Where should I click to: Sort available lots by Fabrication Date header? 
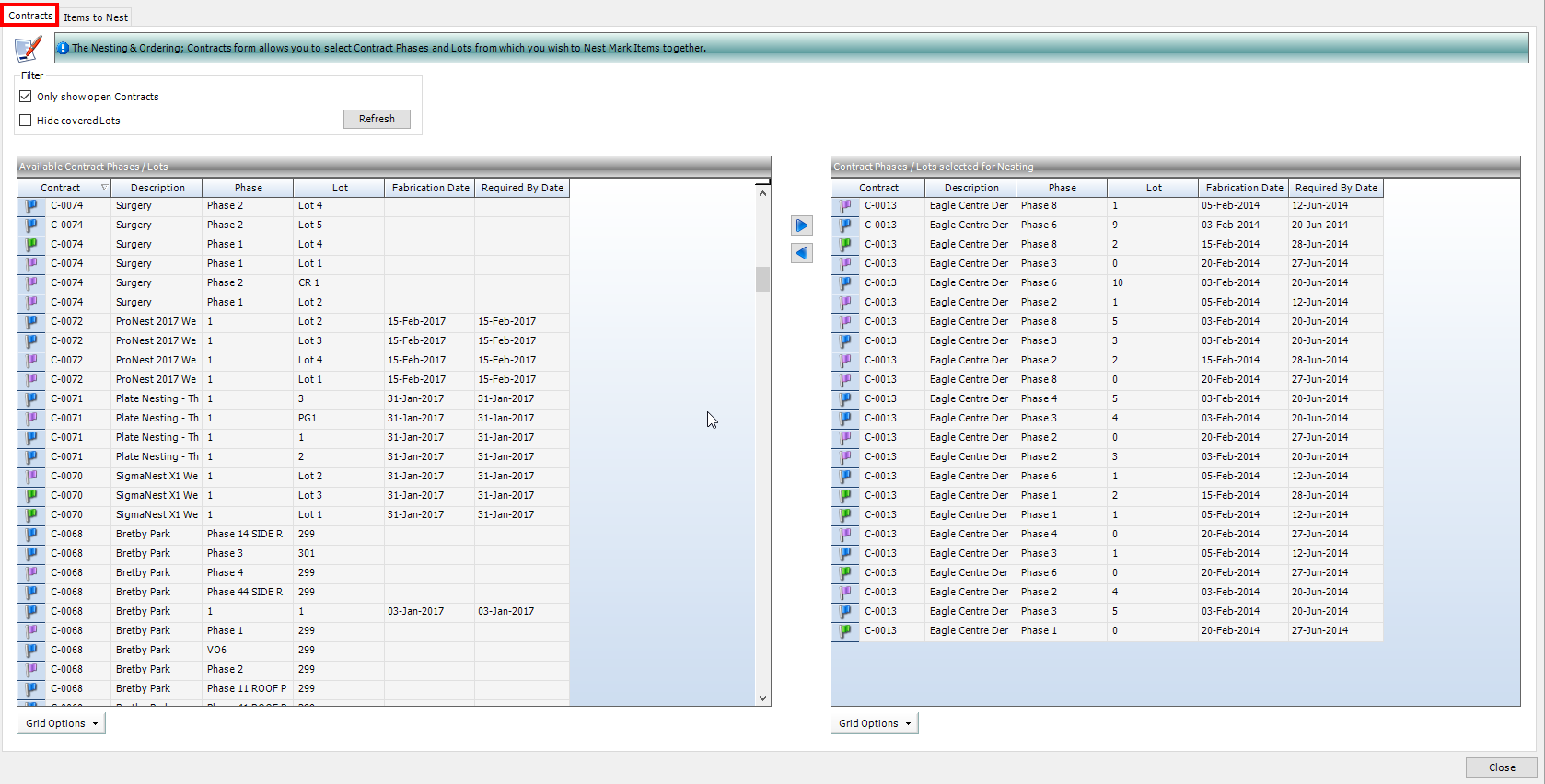point(430,188)
